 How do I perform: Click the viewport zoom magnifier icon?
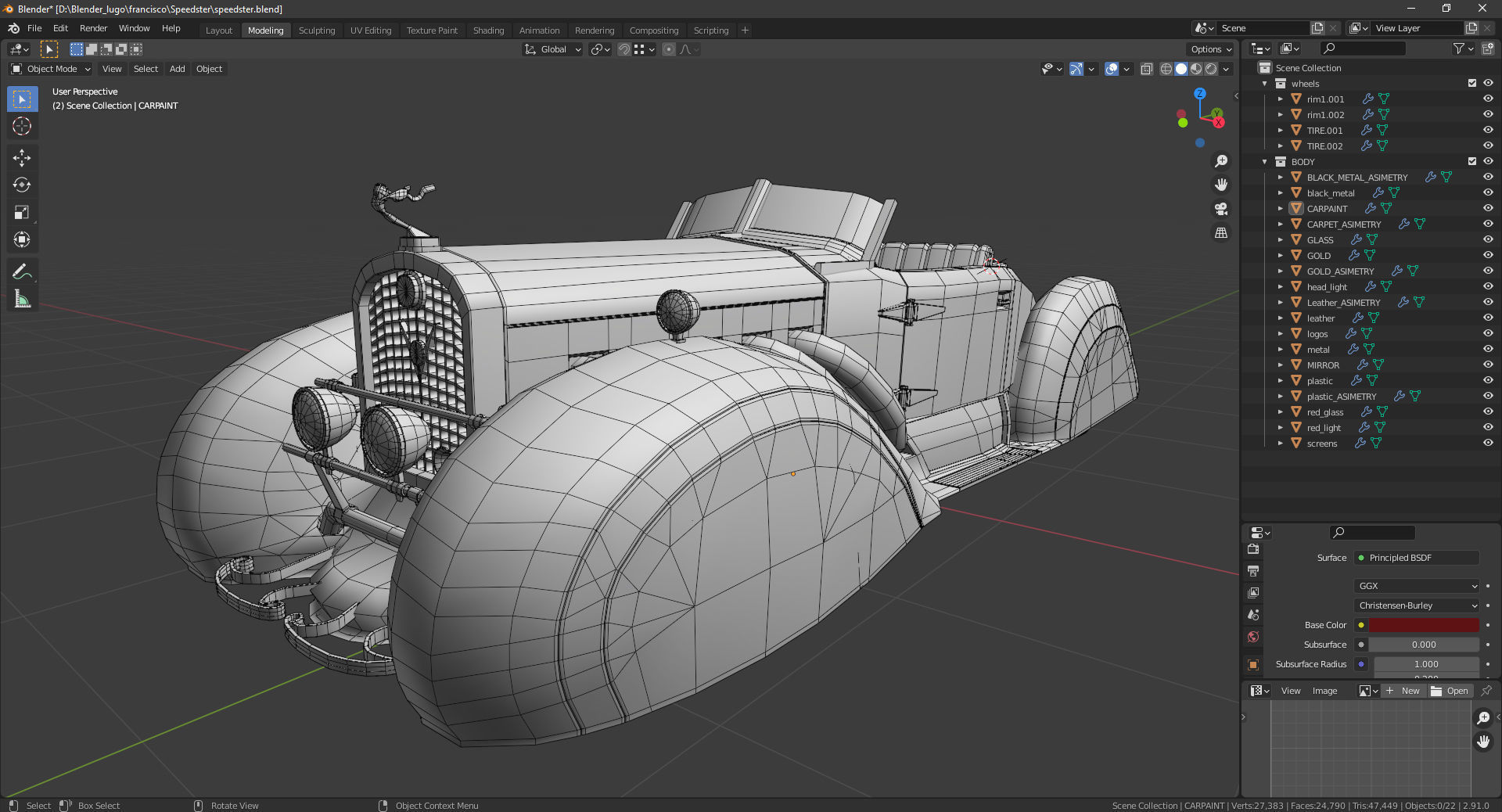pyautogui.click(x=1220, y=161)
